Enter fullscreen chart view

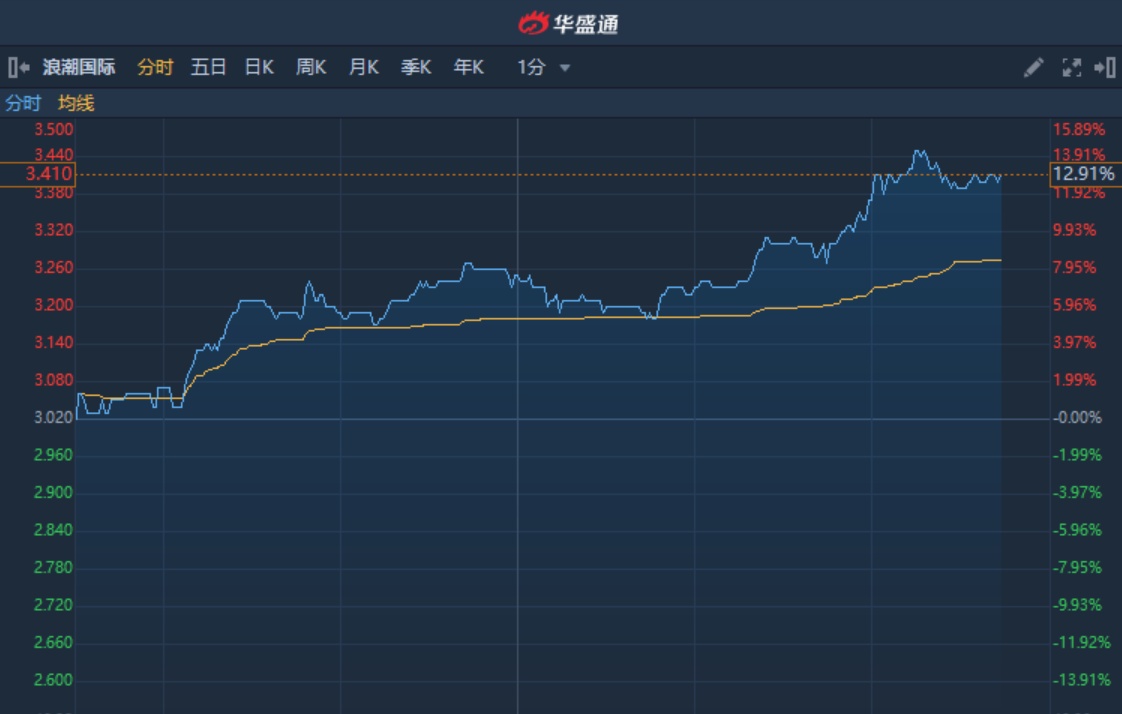pos(1071,68)
